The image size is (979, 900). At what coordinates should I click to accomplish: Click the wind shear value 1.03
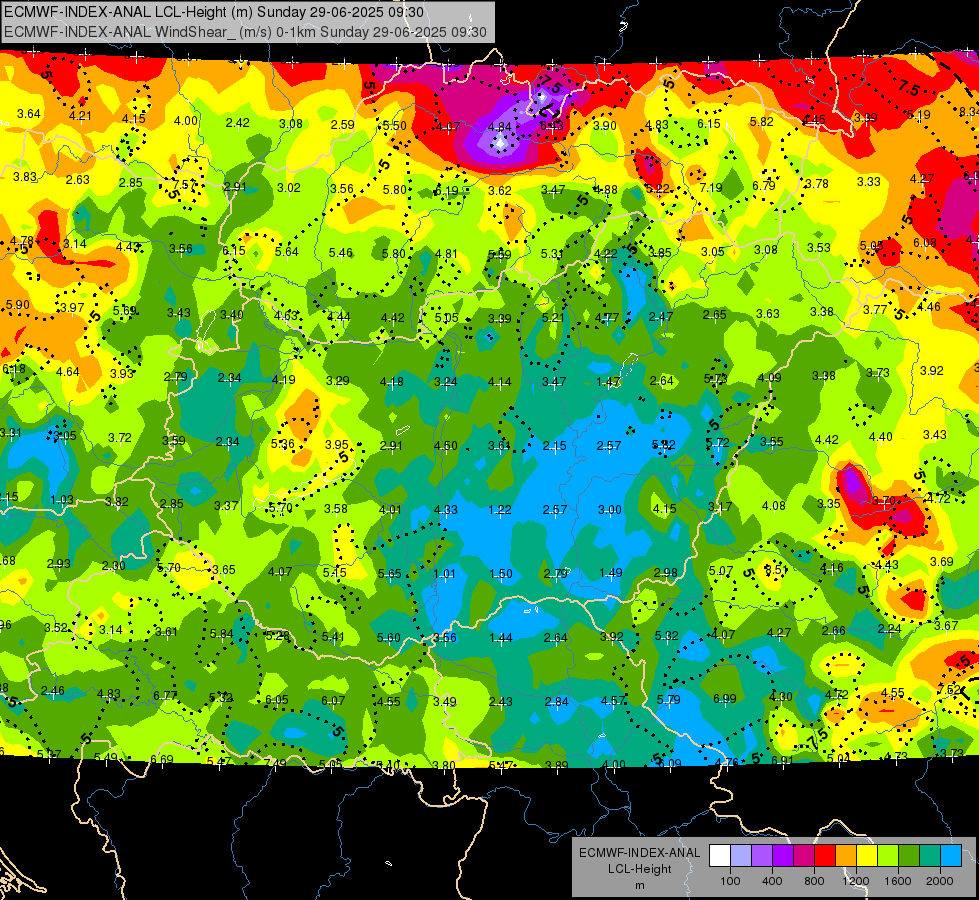click(x=62, y=500)
